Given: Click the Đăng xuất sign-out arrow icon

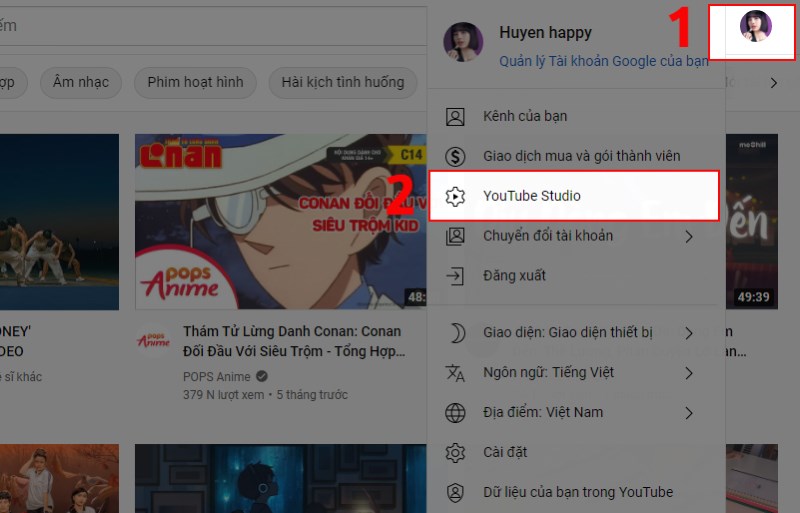Looking at the screenshot, I should (455, 276).
